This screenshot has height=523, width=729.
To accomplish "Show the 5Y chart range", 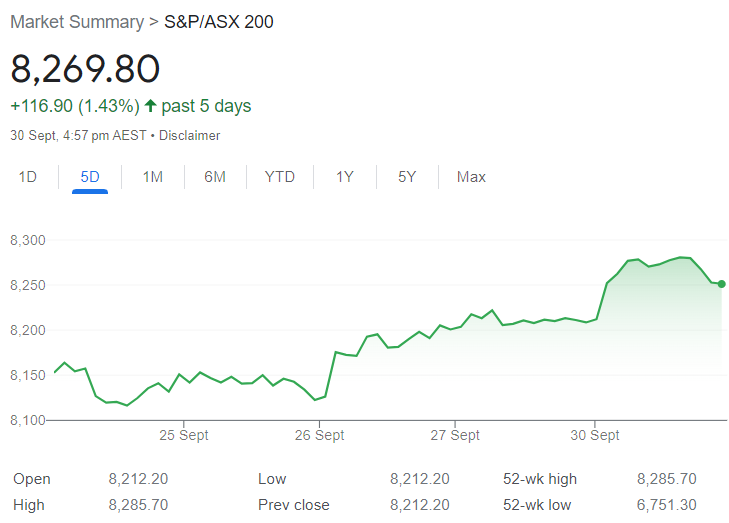I will coord(407,177).
